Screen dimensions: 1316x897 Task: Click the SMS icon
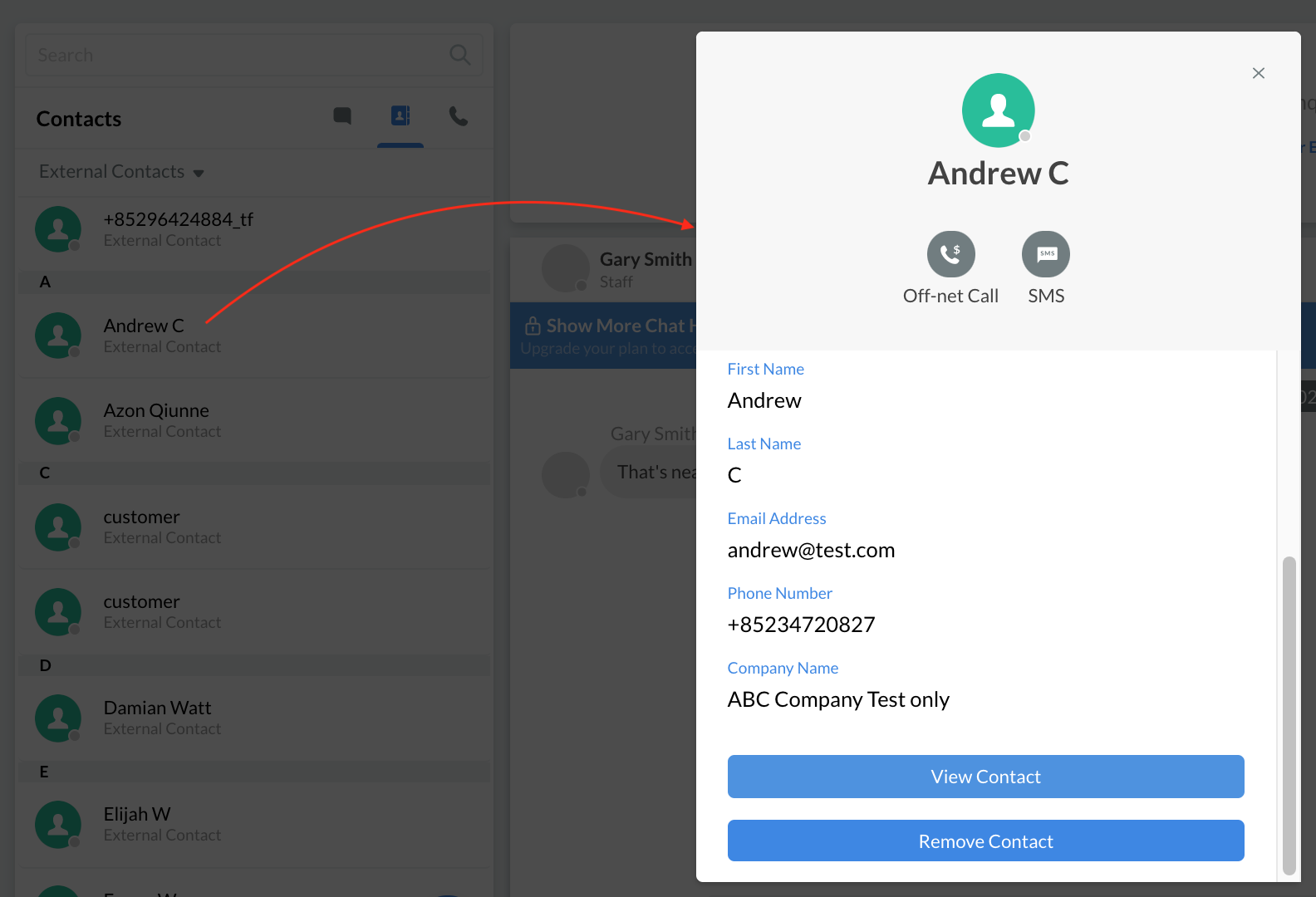[x=1046, y=254]
